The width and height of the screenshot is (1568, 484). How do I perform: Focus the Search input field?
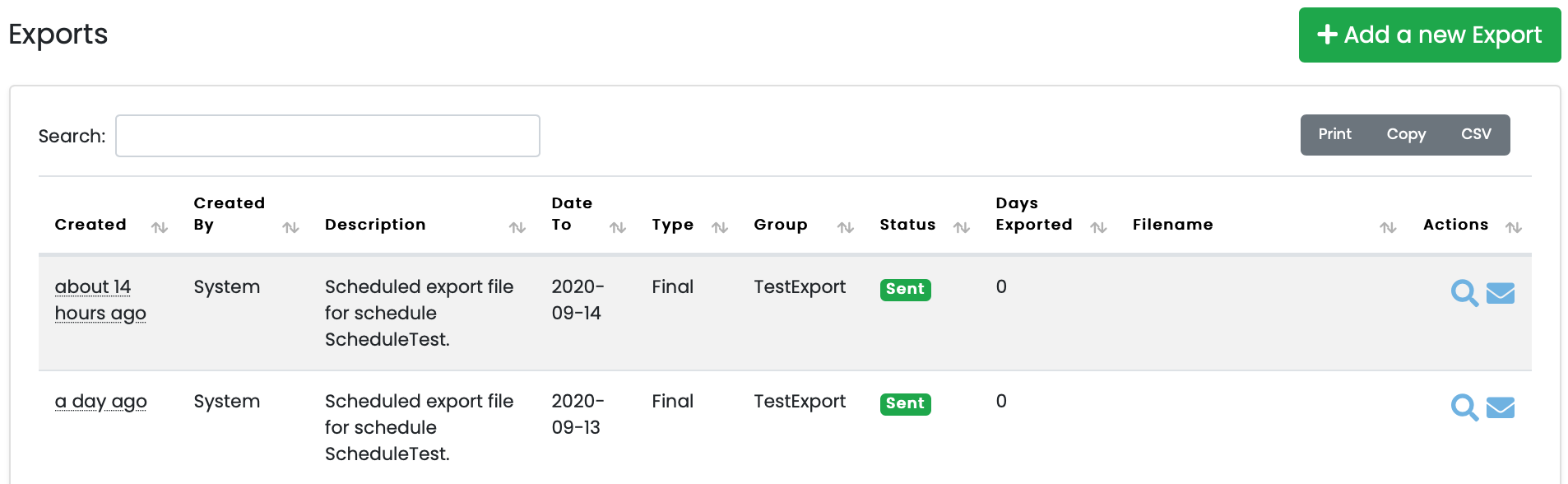(x=327, y=136)
